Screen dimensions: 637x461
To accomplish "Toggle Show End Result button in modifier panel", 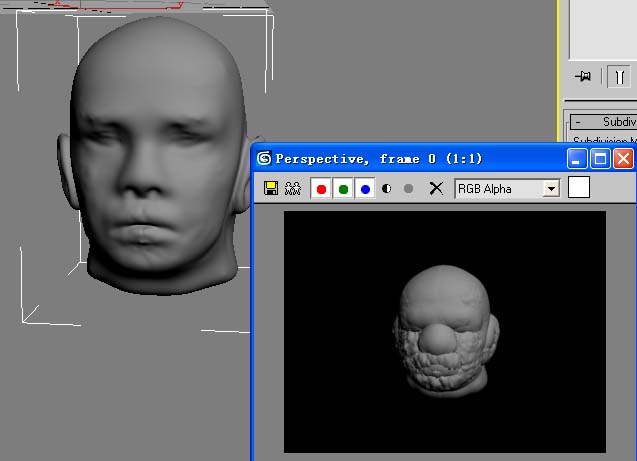I will 618,76.
